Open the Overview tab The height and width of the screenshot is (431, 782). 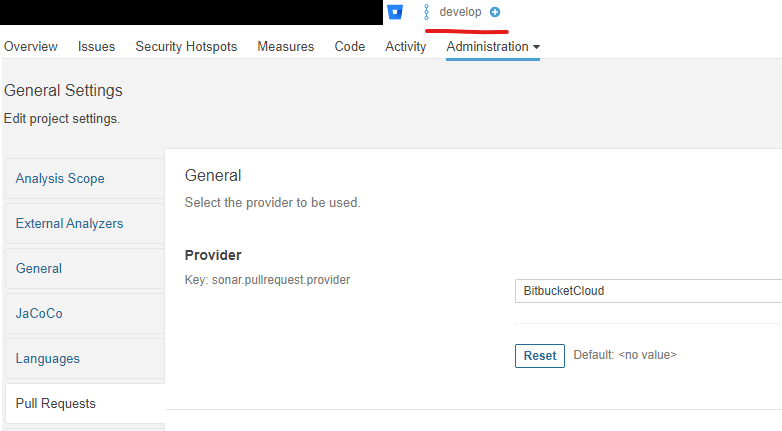pyautogui.click(x=31, y=46)
